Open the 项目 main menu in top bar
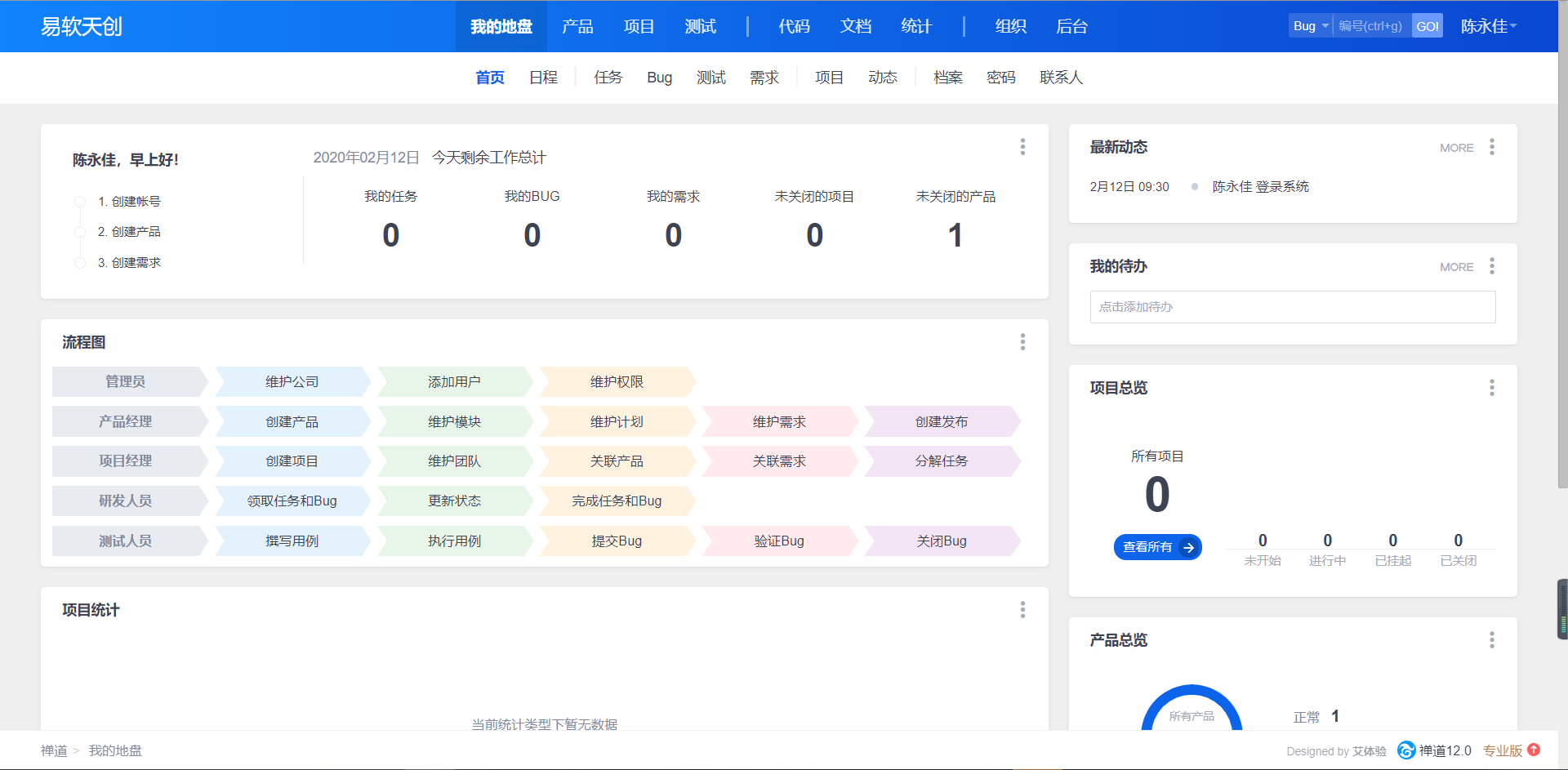Viewport: 1568px width, 770px height. pos(639,26)
